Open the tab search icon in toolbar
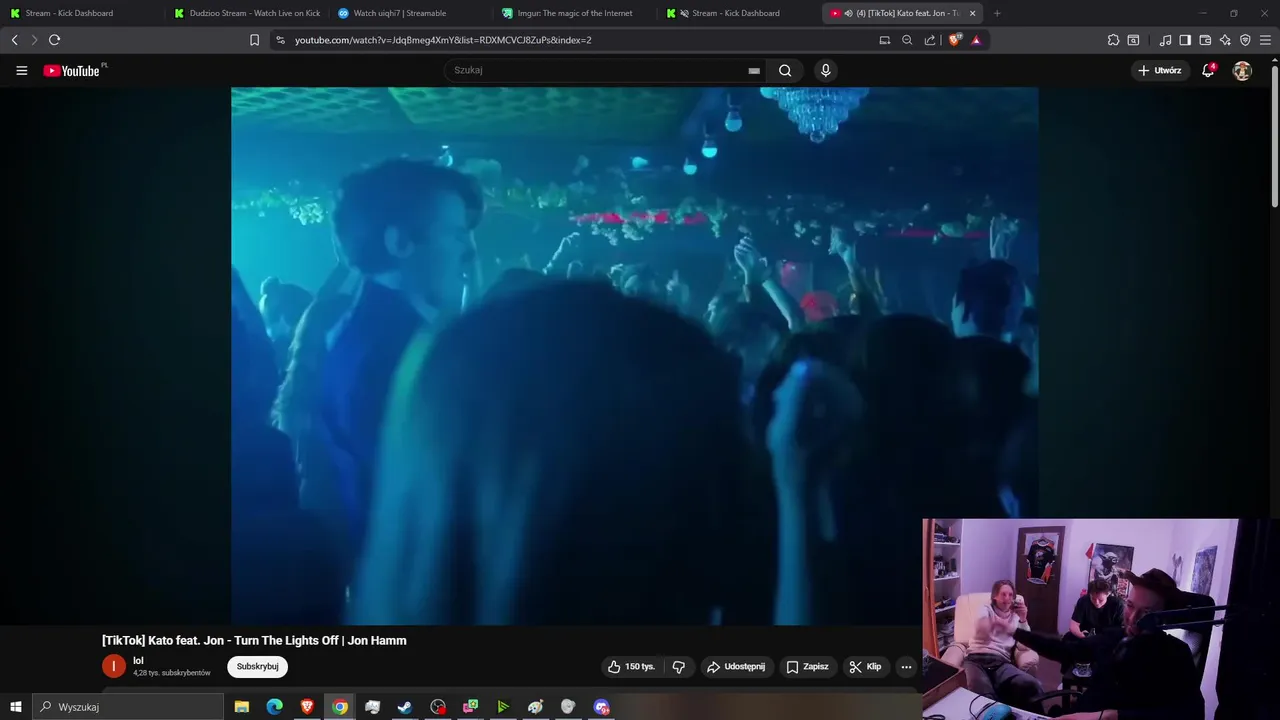The height and width of the screenshot is (720, 1280). (x=1133, y=40)
